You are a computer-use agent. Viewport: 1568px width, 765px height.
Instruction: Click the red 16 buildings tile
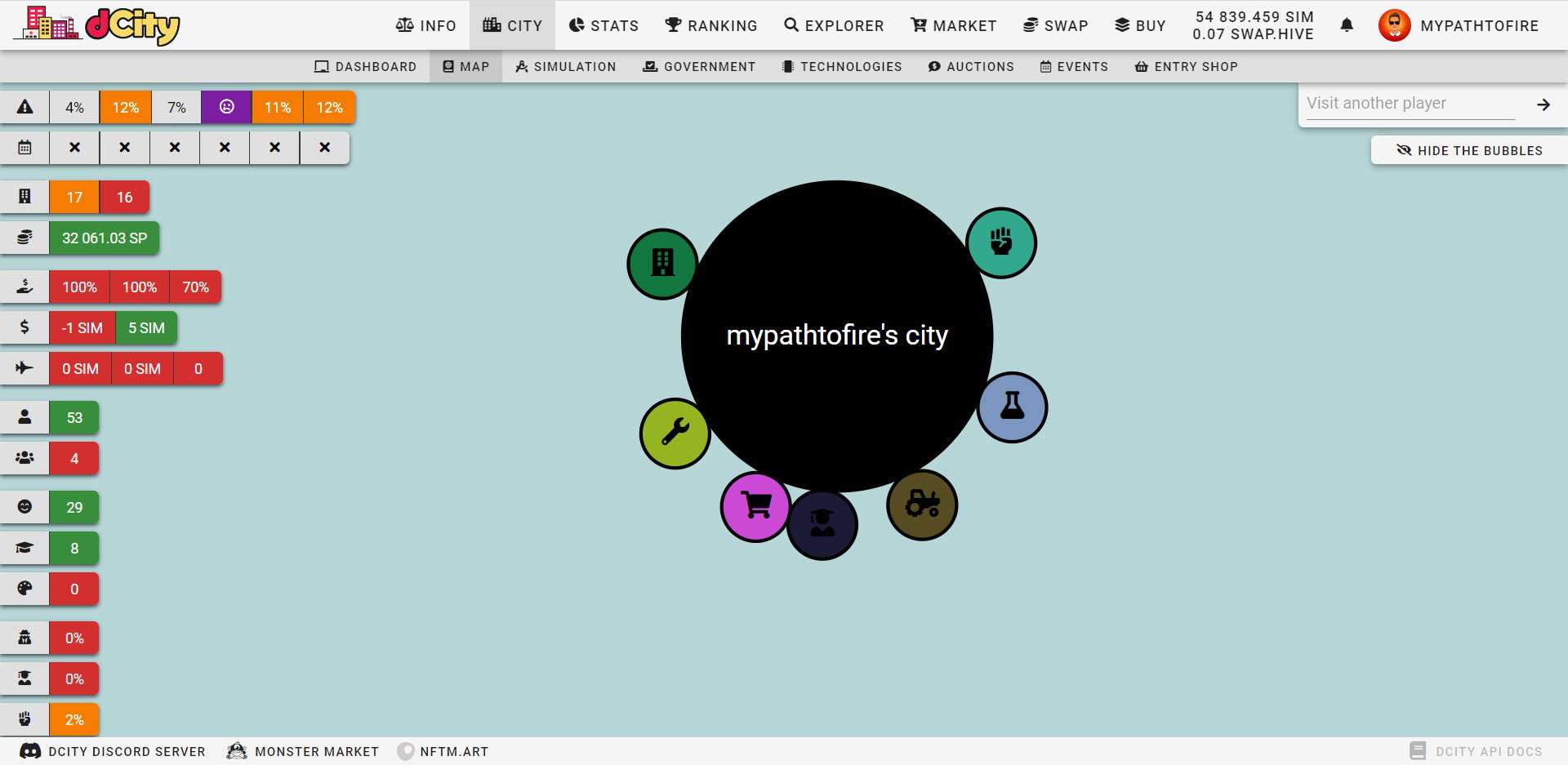tap(124, 197)
